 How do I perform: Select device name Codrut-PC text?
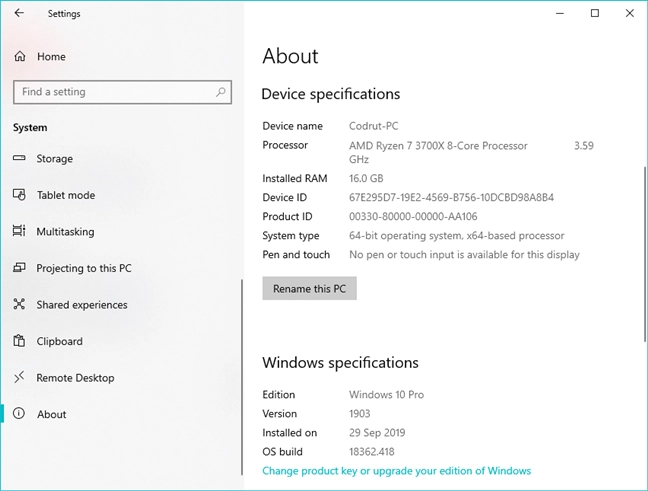click(374, 126)
